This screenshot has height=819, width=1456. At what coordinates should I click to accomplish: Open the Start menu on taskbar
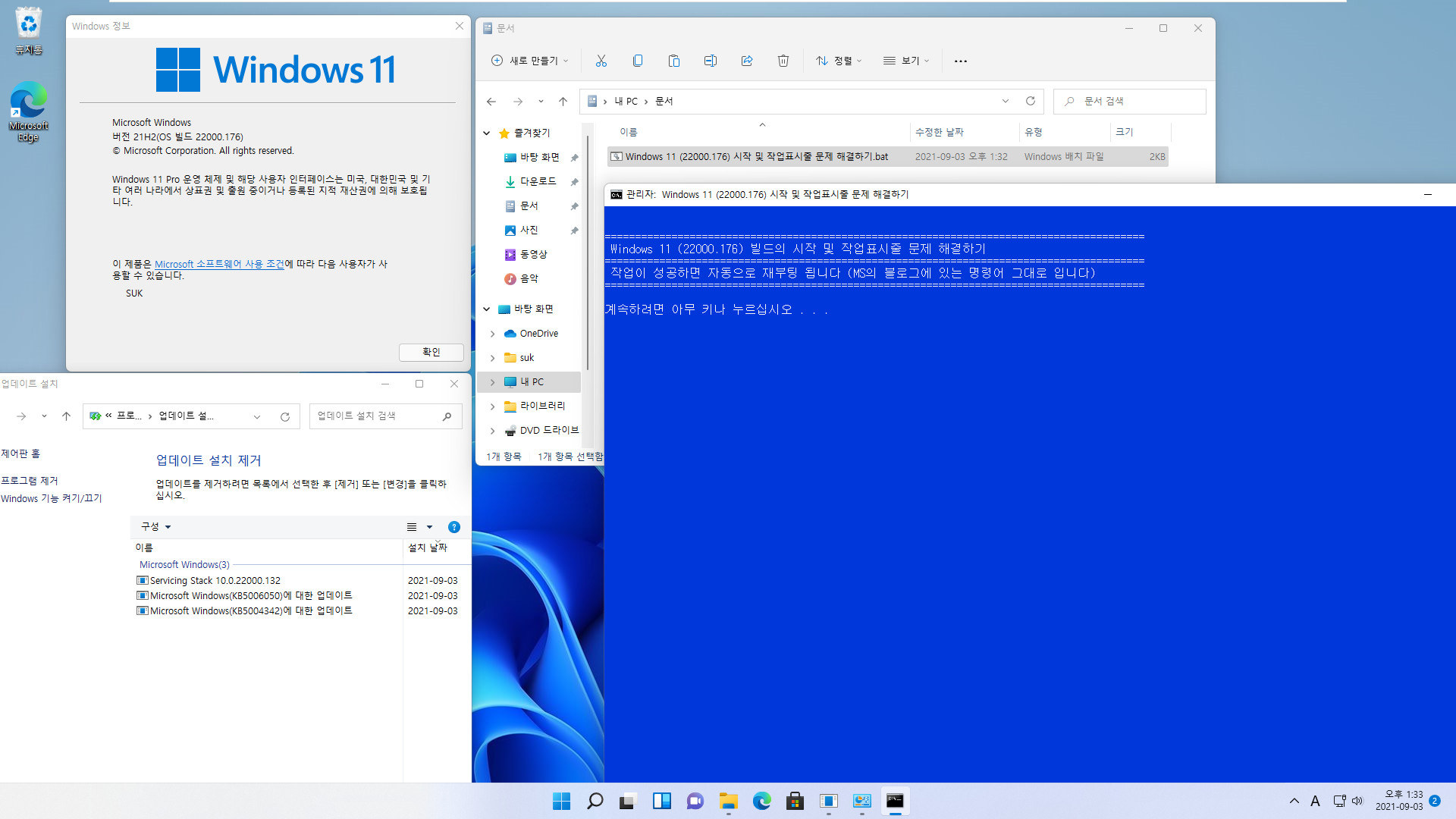pos(562,801)
